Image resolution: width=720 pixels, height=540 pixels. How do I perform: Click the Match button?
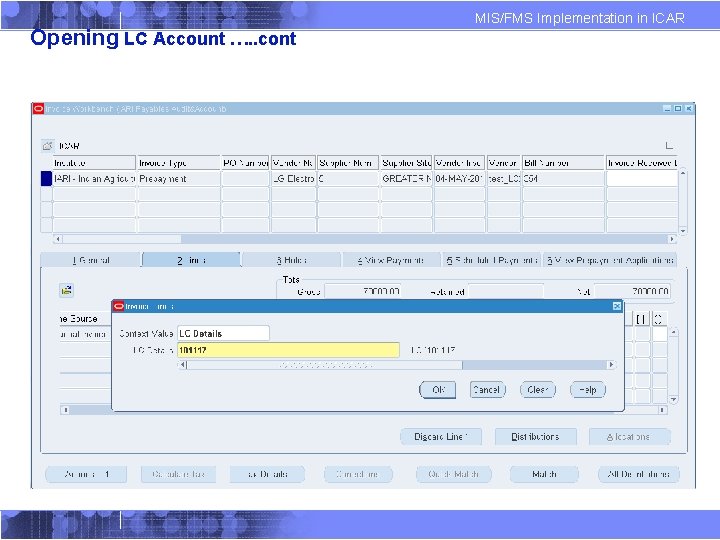tap(544, 474)
